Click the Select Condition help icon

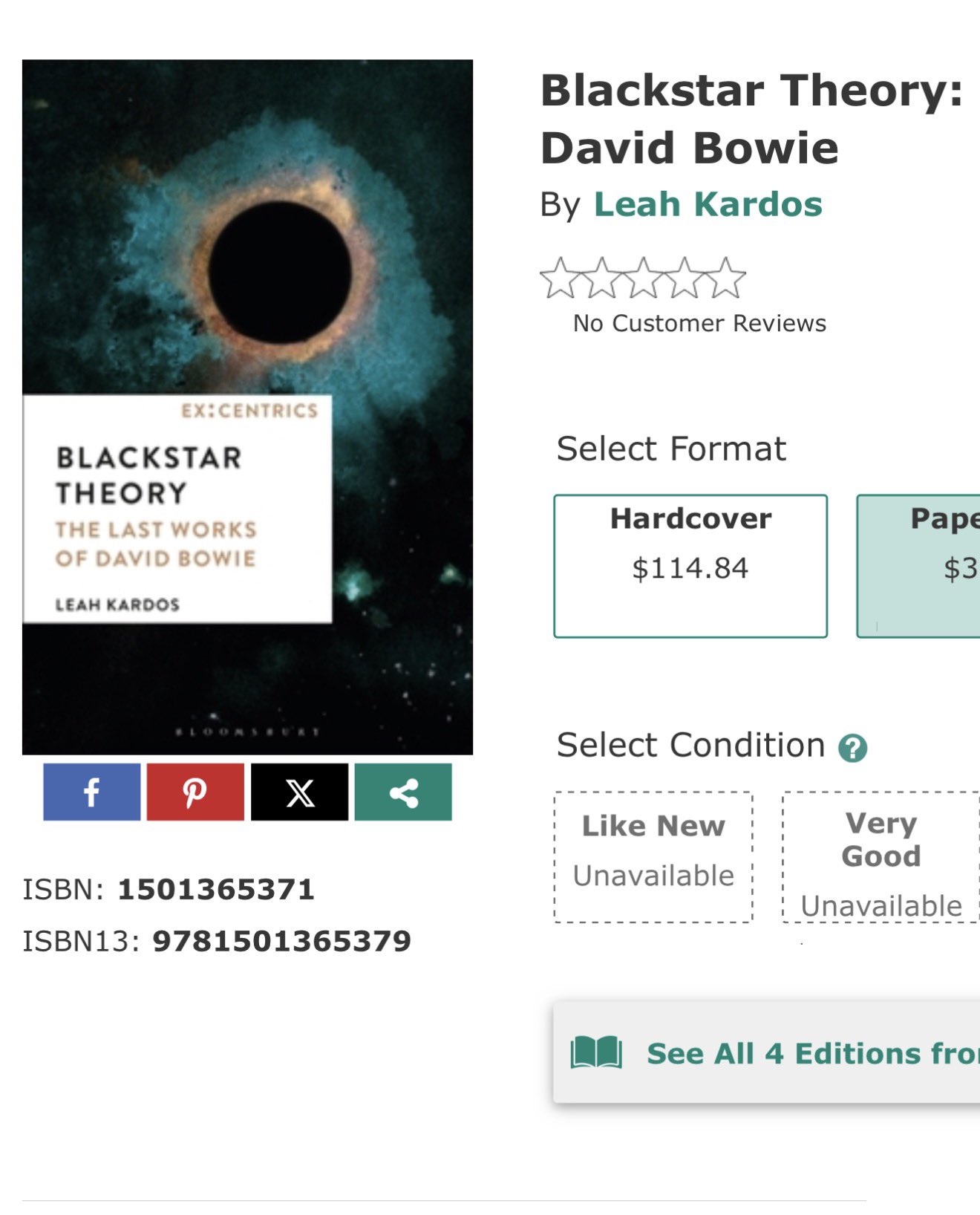pyautogui.click(x=852, y=748)
